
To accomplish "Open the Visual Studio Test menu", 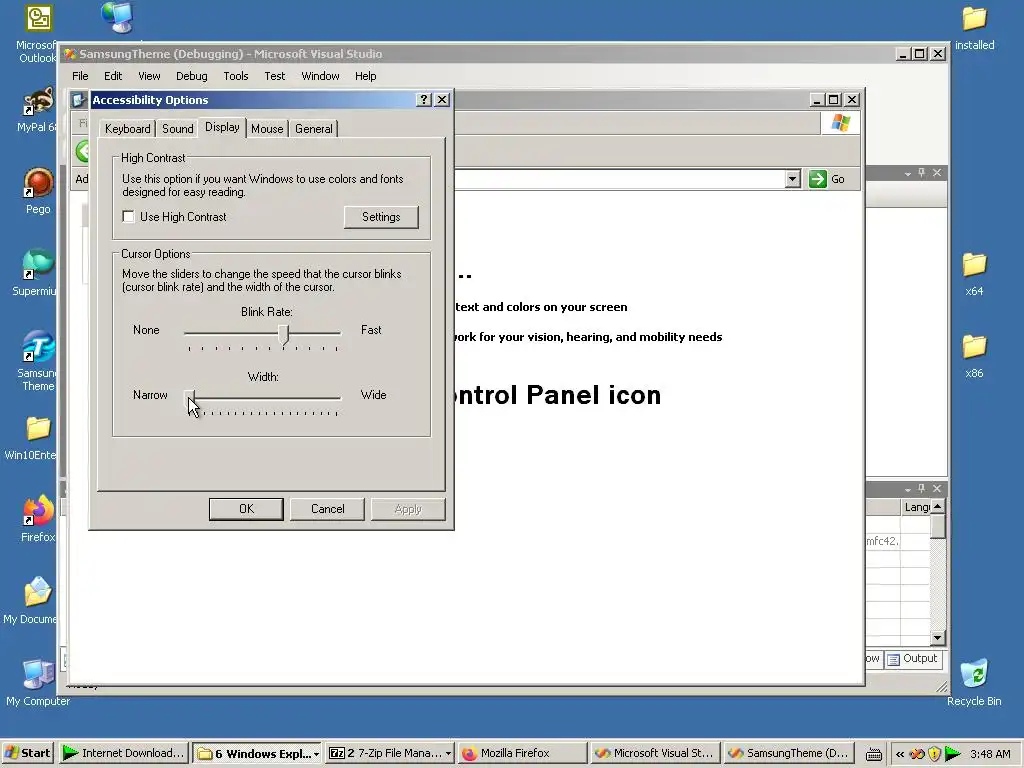I will coord(274,76).
